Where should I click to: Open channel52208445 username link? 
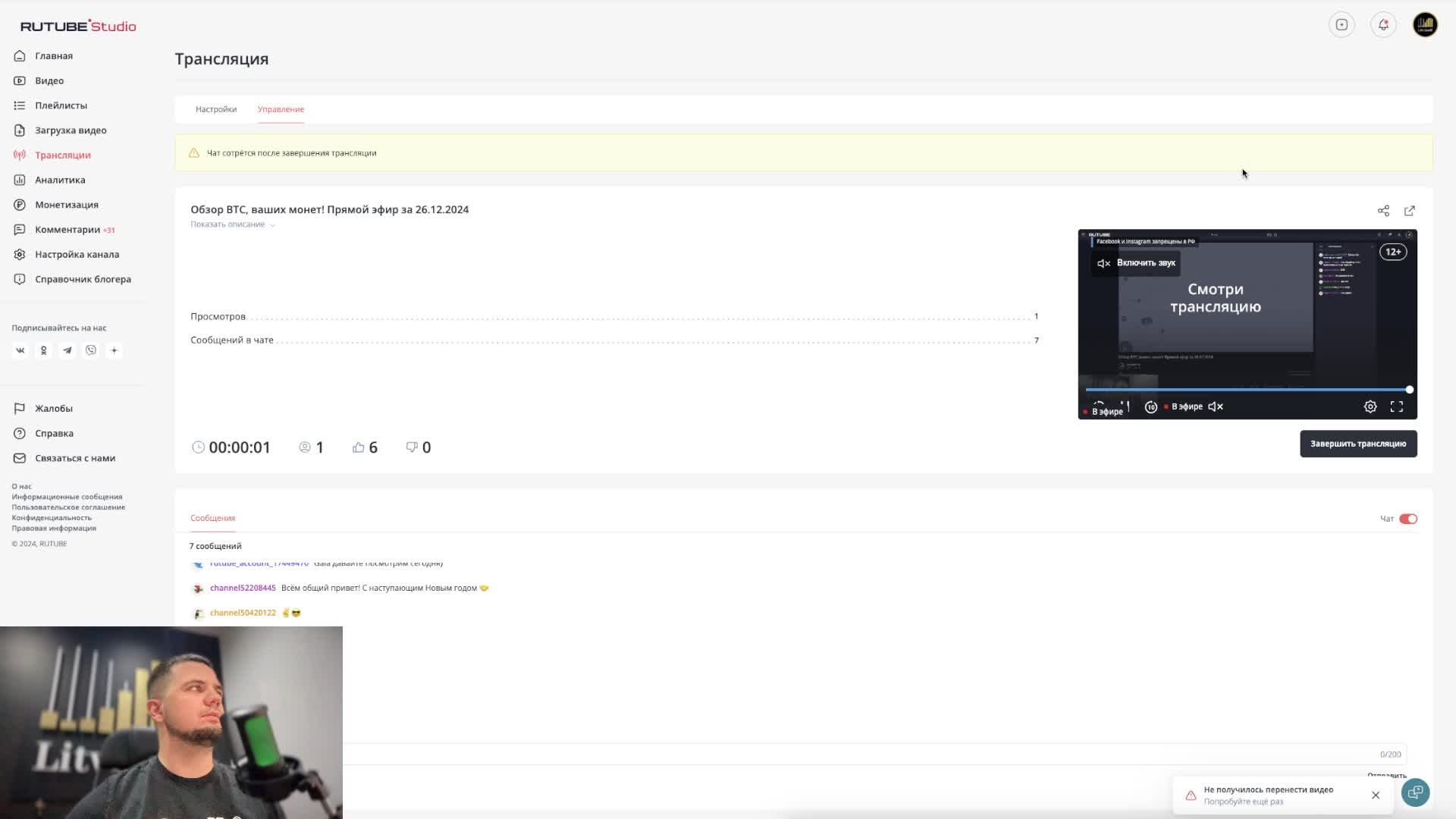pos(243,588)
